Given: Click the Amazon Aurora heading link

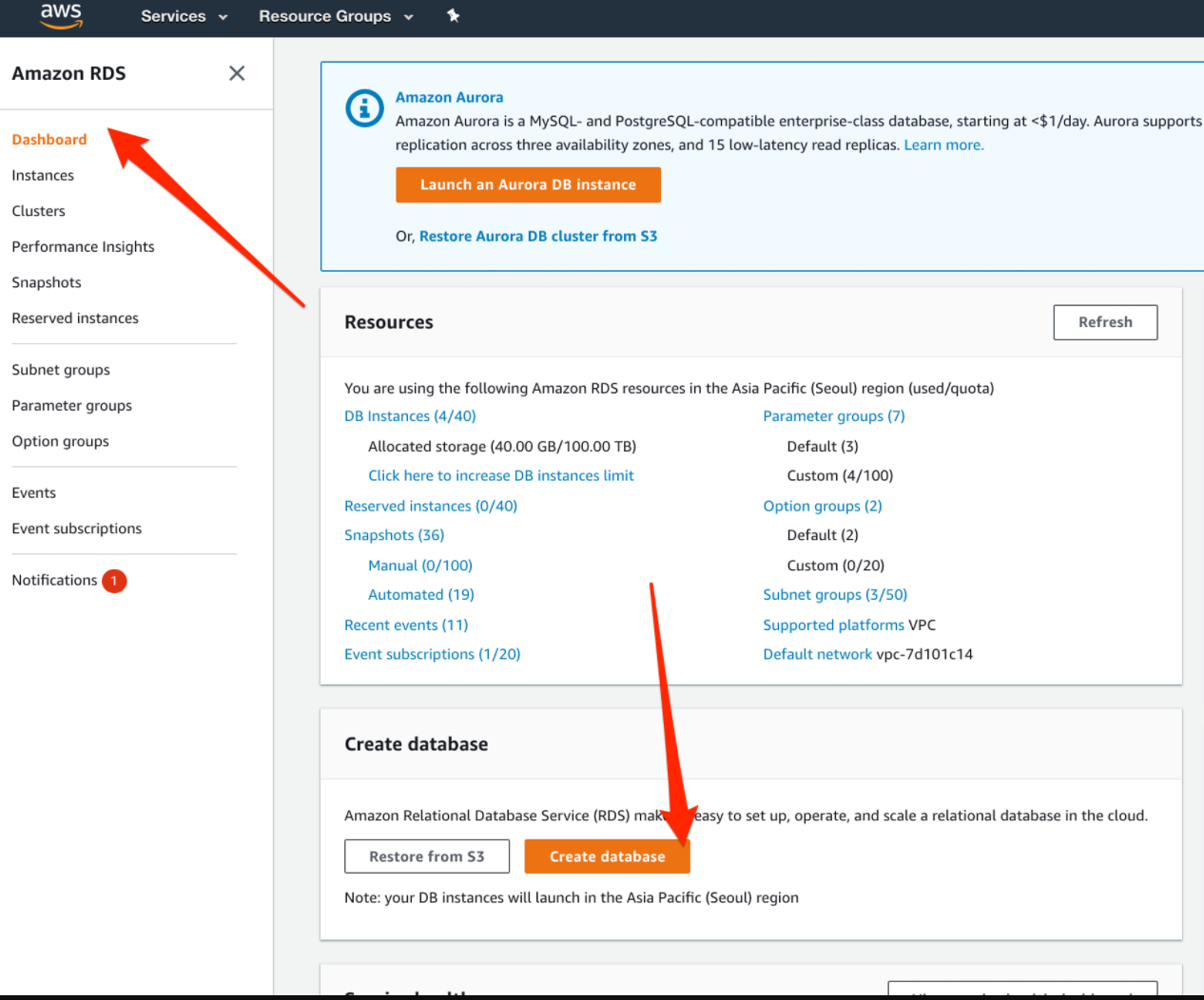Looking at the screenshot, I should coord(450,97).
